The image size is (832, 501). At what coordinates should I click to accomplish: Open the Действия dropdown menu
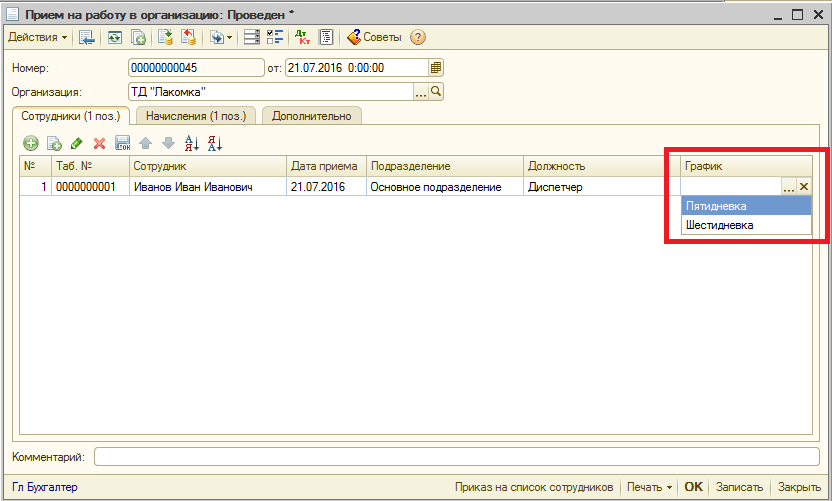pyautogui.click(x=38, y=38)
